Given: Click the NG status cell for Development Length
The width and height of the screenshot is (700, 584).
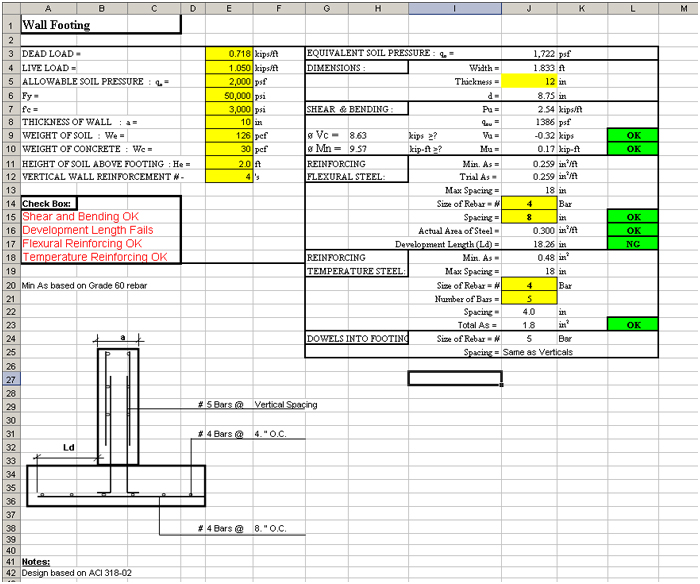Looking at the screenshot, I should click(x=634, y=244).
